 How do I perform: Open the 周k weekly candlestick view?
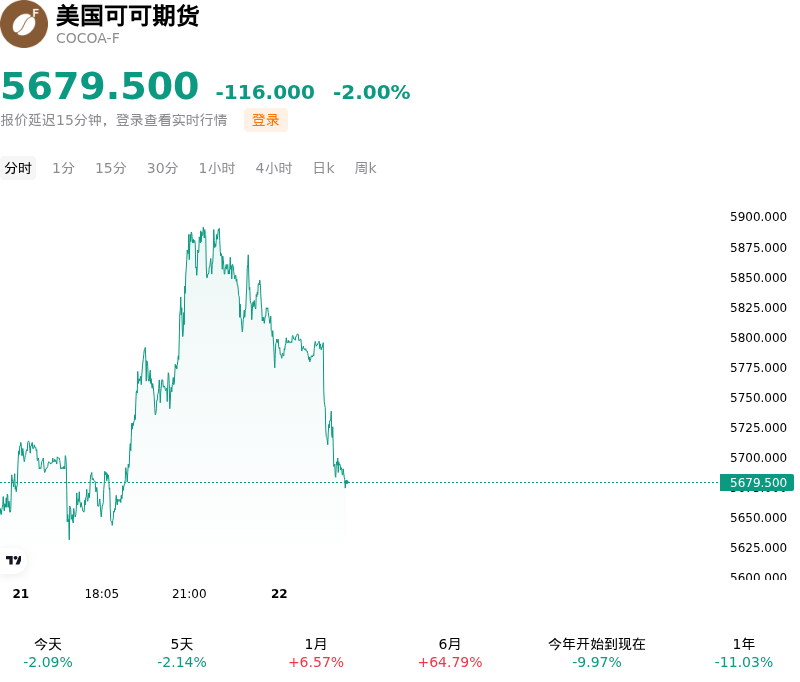[x=365, y=168]
